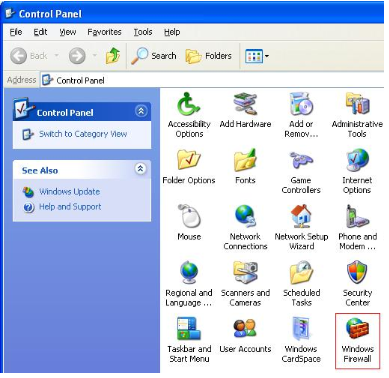Image resolution: width=389 pixels, height=378 pixels.
Task: Open Scanners and Cameras icon
Action: (245, 284)
